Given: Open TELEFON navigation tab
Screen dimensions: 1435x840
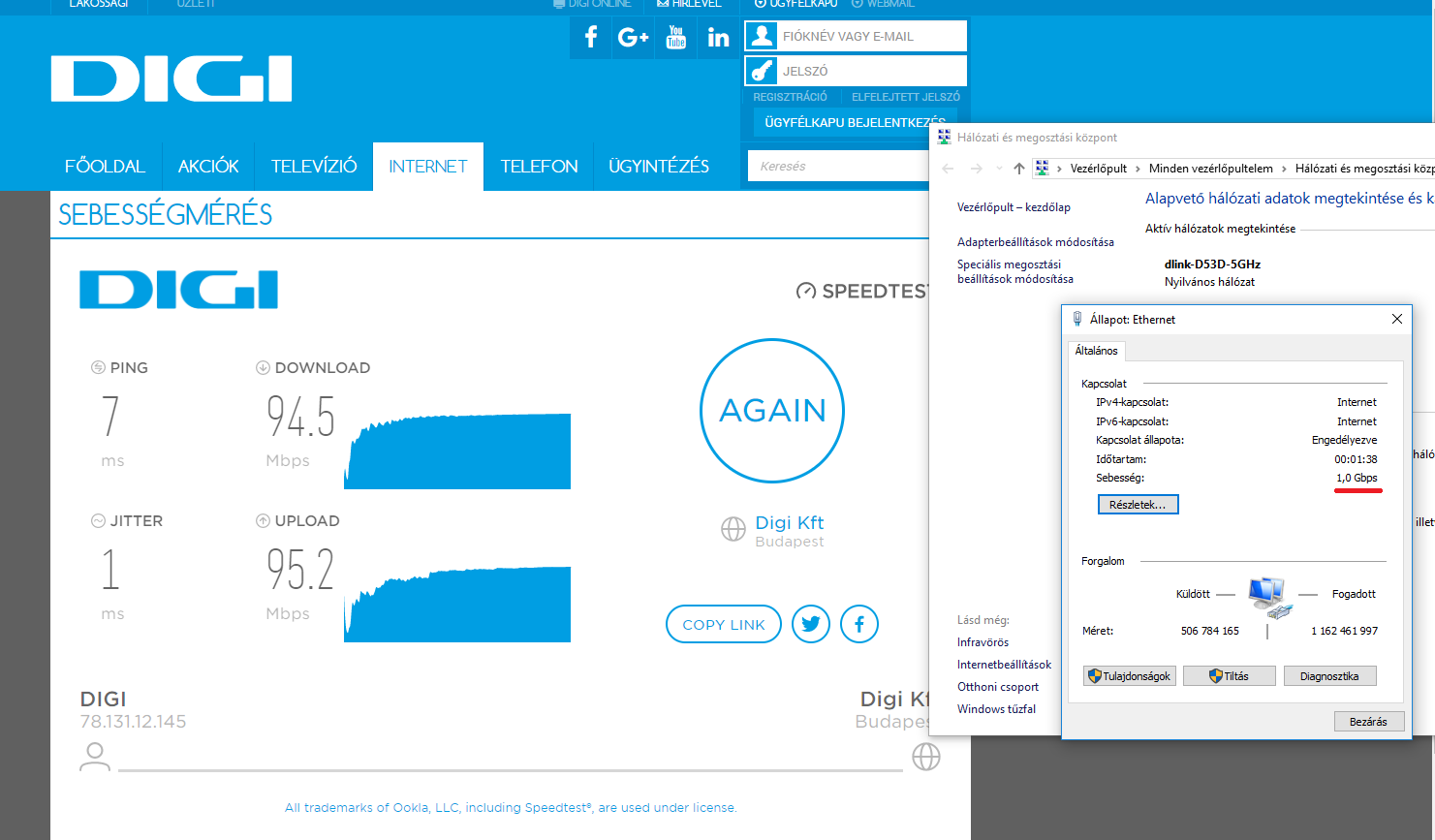Looking at the screenshot, I should 539,167.
